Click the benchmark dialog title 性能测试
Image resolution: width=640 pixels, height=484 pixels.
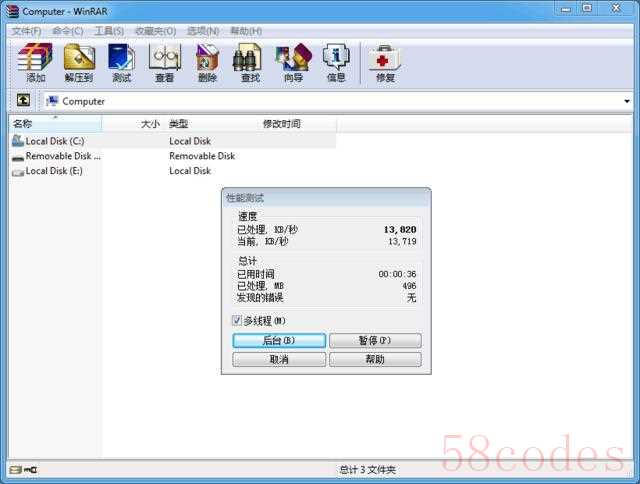(245, 198)
